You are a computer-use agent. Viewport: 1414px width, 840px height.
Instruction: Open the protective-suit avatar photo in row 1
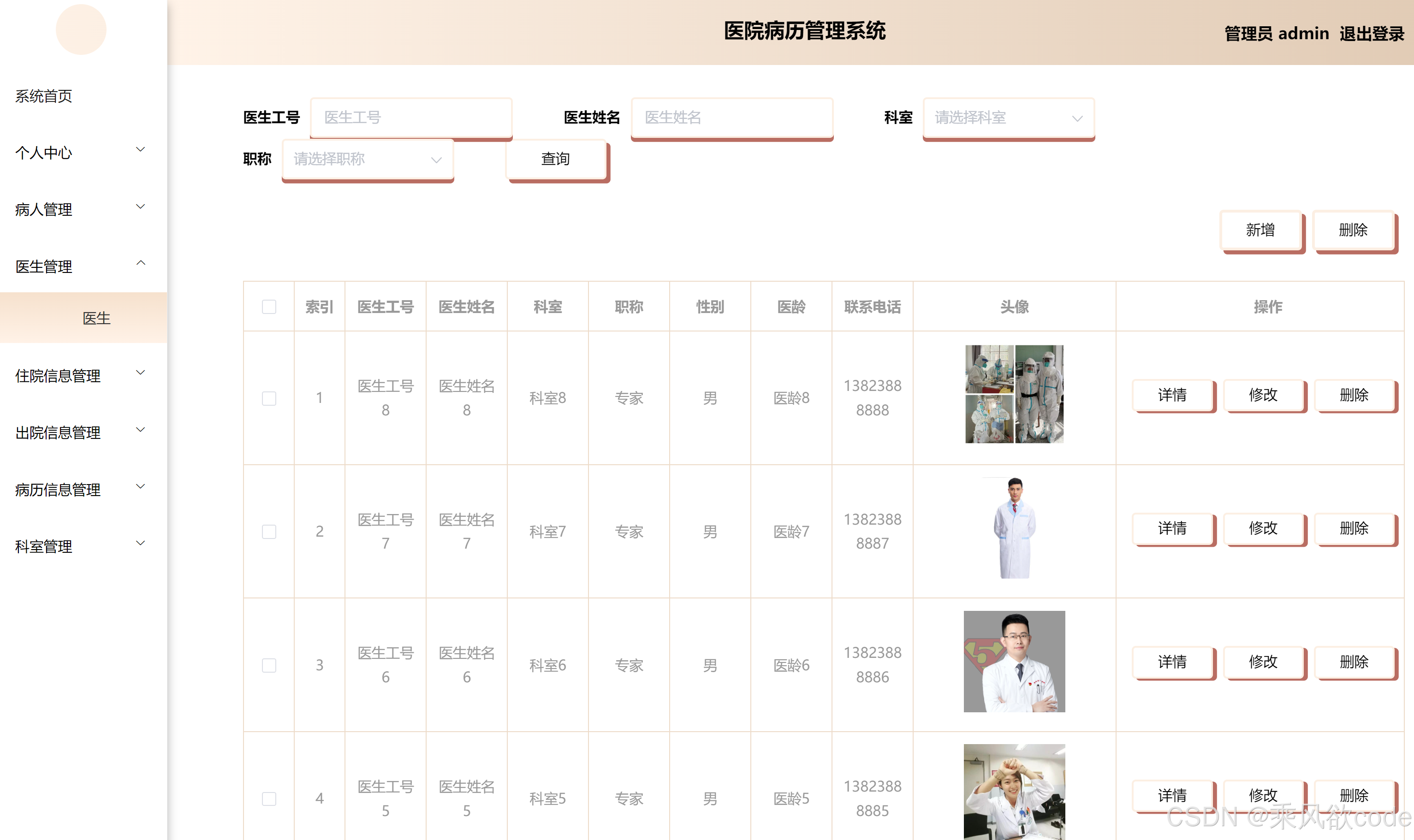coord(1014,394)
